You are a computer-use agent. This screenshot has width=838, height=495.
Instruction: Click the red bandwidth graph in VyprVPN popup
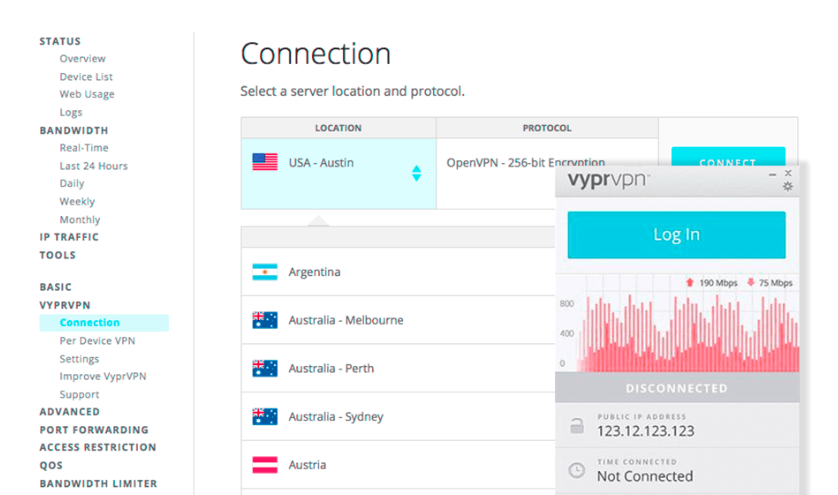tap(678, 323)
